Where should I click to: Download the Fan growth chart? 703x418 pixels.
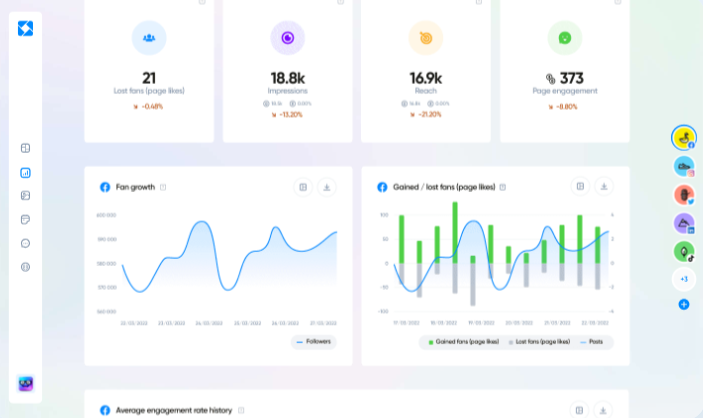[x=327, y=187]
